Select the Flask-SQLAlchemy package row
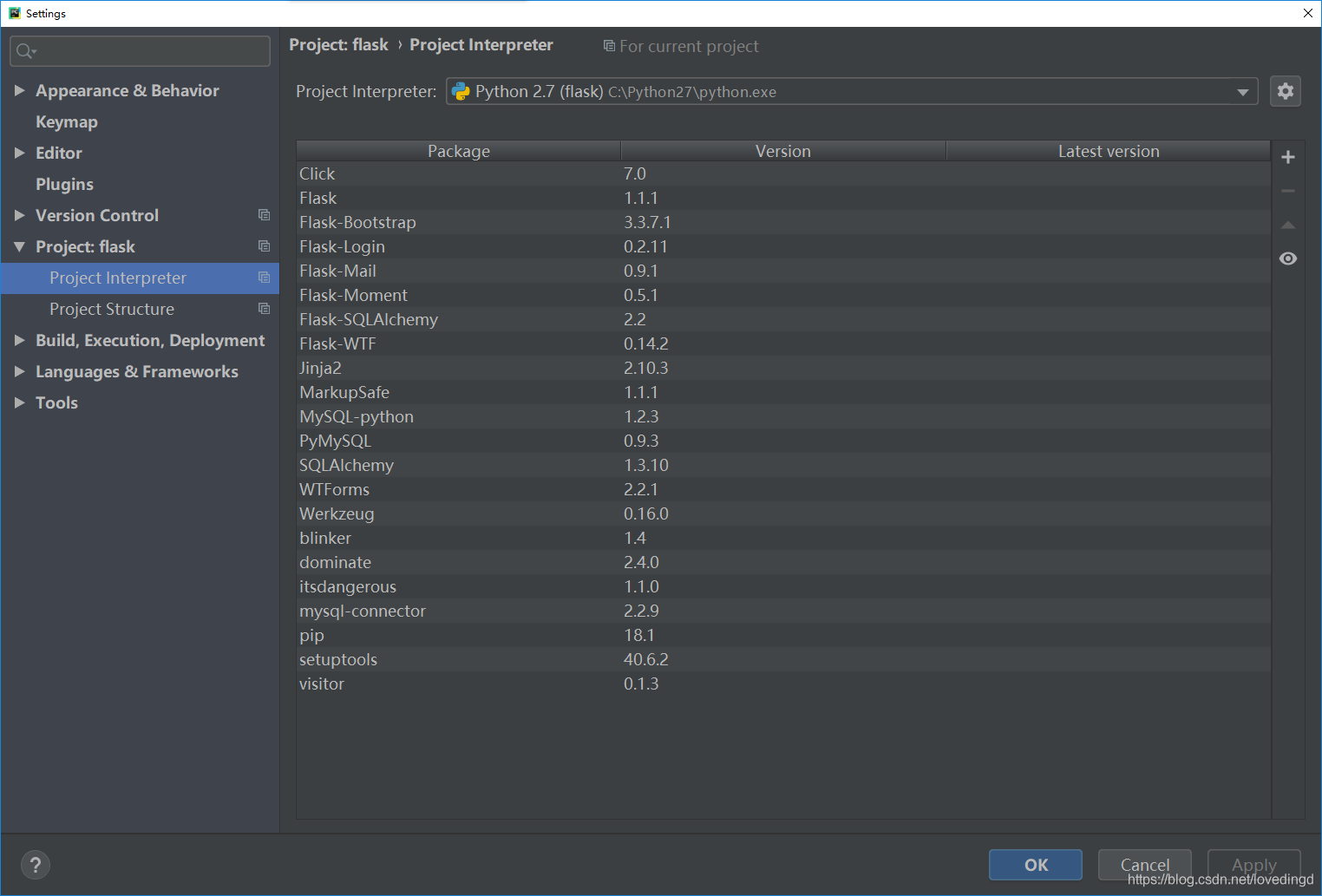Image resolution: width=1322 pixels, height=896 pixels. (x=783, y=319)
